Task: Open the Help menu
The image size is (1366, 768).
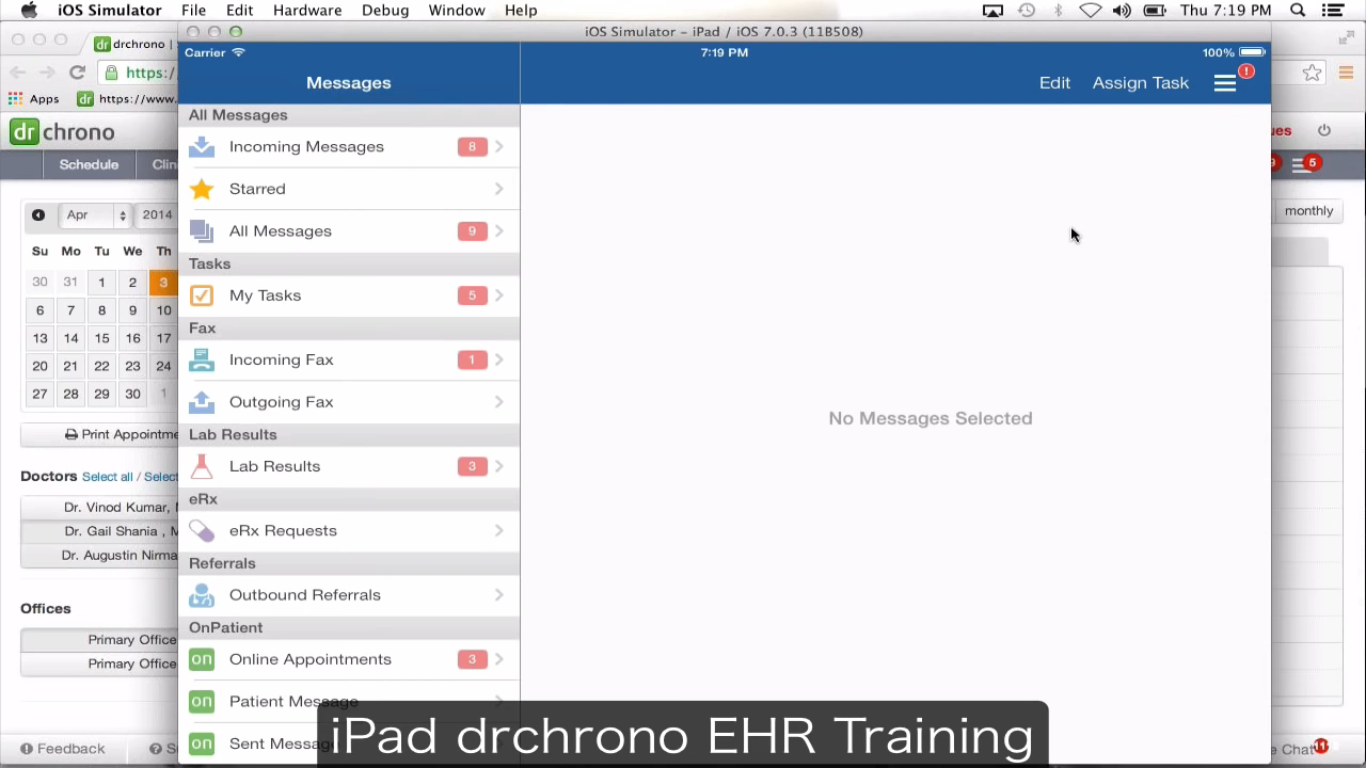Action: point(521,10)
